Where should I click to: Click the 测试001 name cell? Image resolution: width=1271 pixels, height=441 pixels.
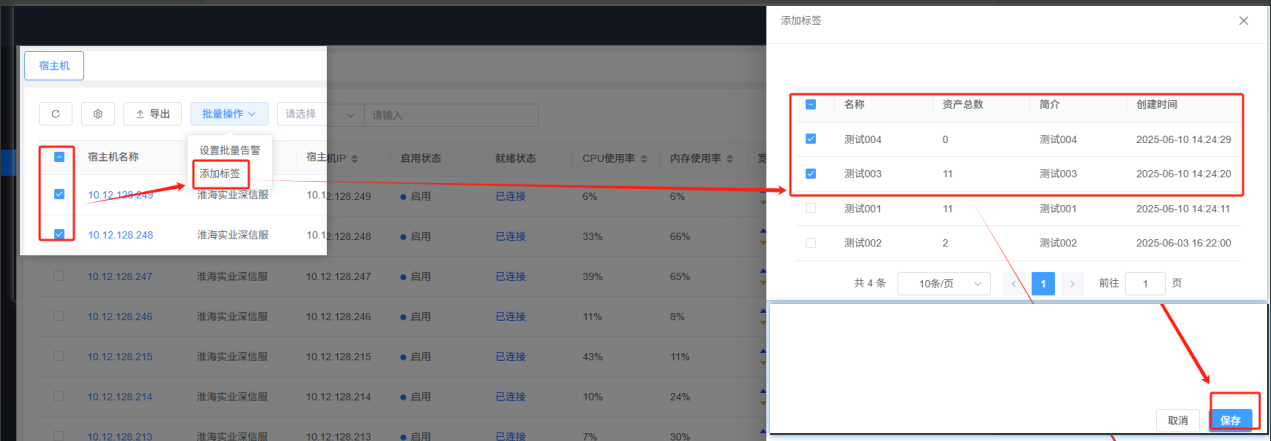[863, 208]
